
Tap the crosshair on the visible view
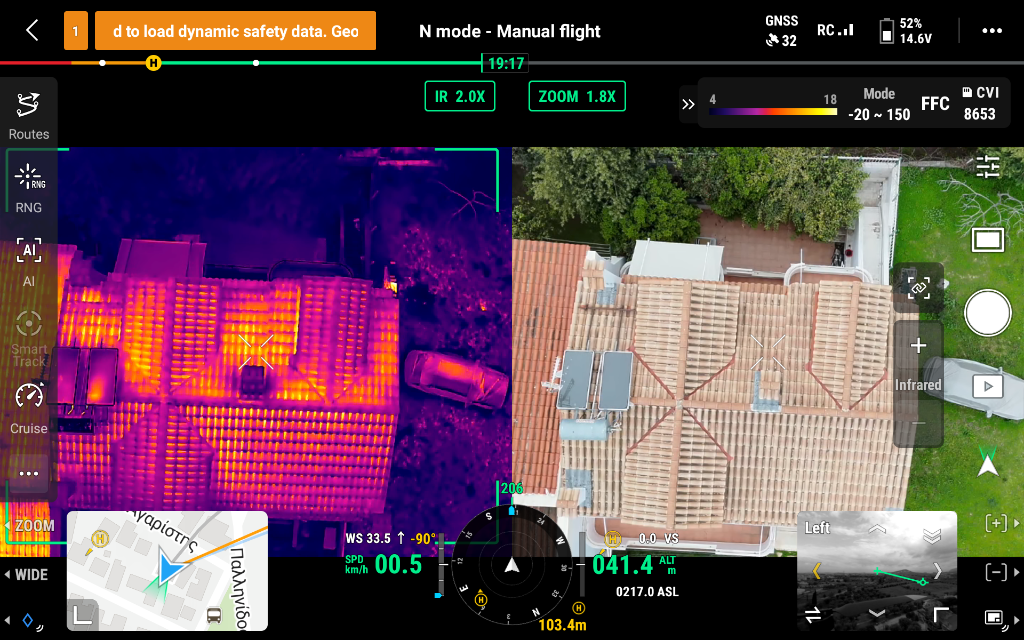click(767, 352)
